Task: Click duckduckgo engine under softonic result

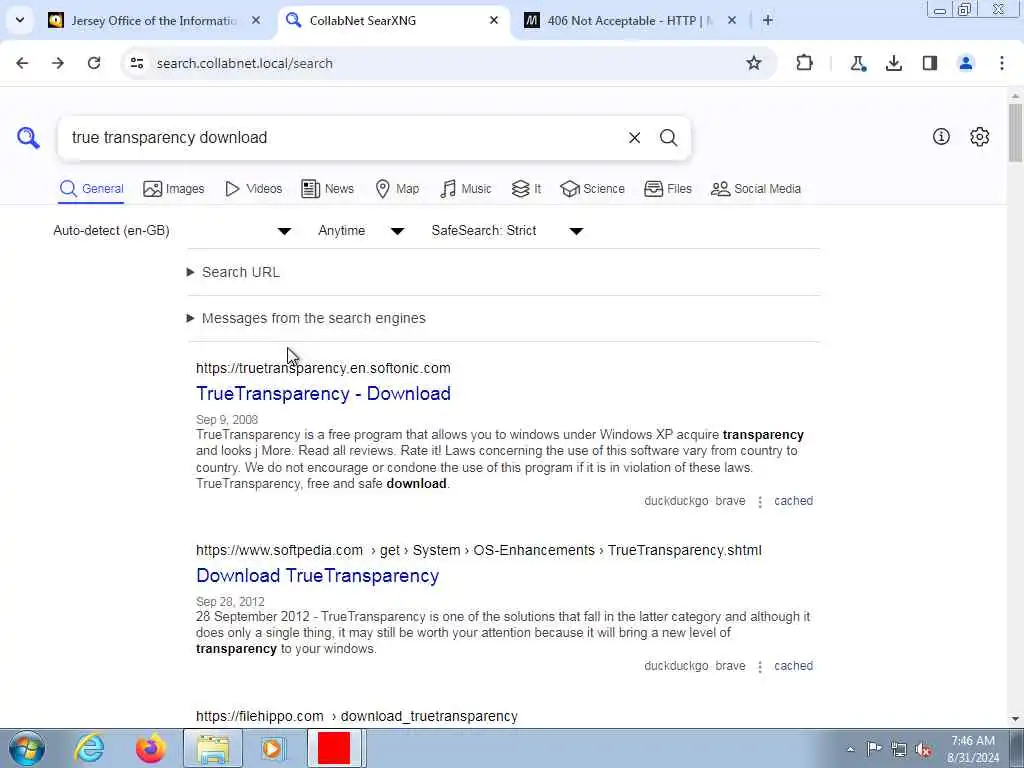Action: tap(676, 501)
